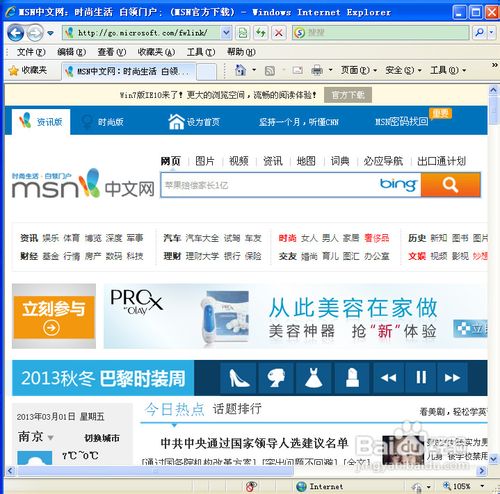Image resolution: width=500 pixels, height=494 pixels.
Task: Open the 收藏夹(A) menu
Action: (156, 52)
